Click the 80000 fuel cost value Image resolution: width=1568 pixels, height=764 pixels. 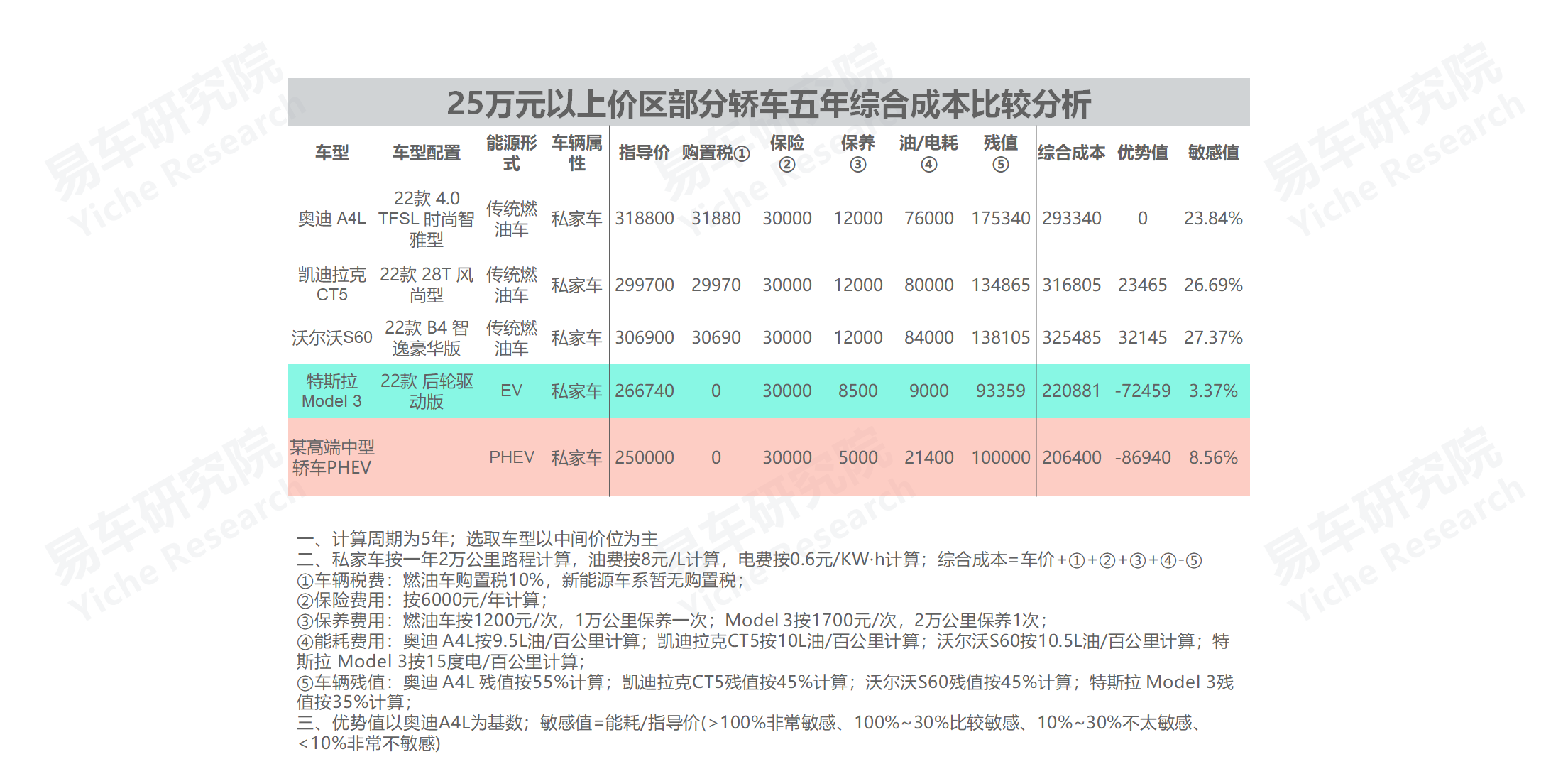tap(929, 285)
